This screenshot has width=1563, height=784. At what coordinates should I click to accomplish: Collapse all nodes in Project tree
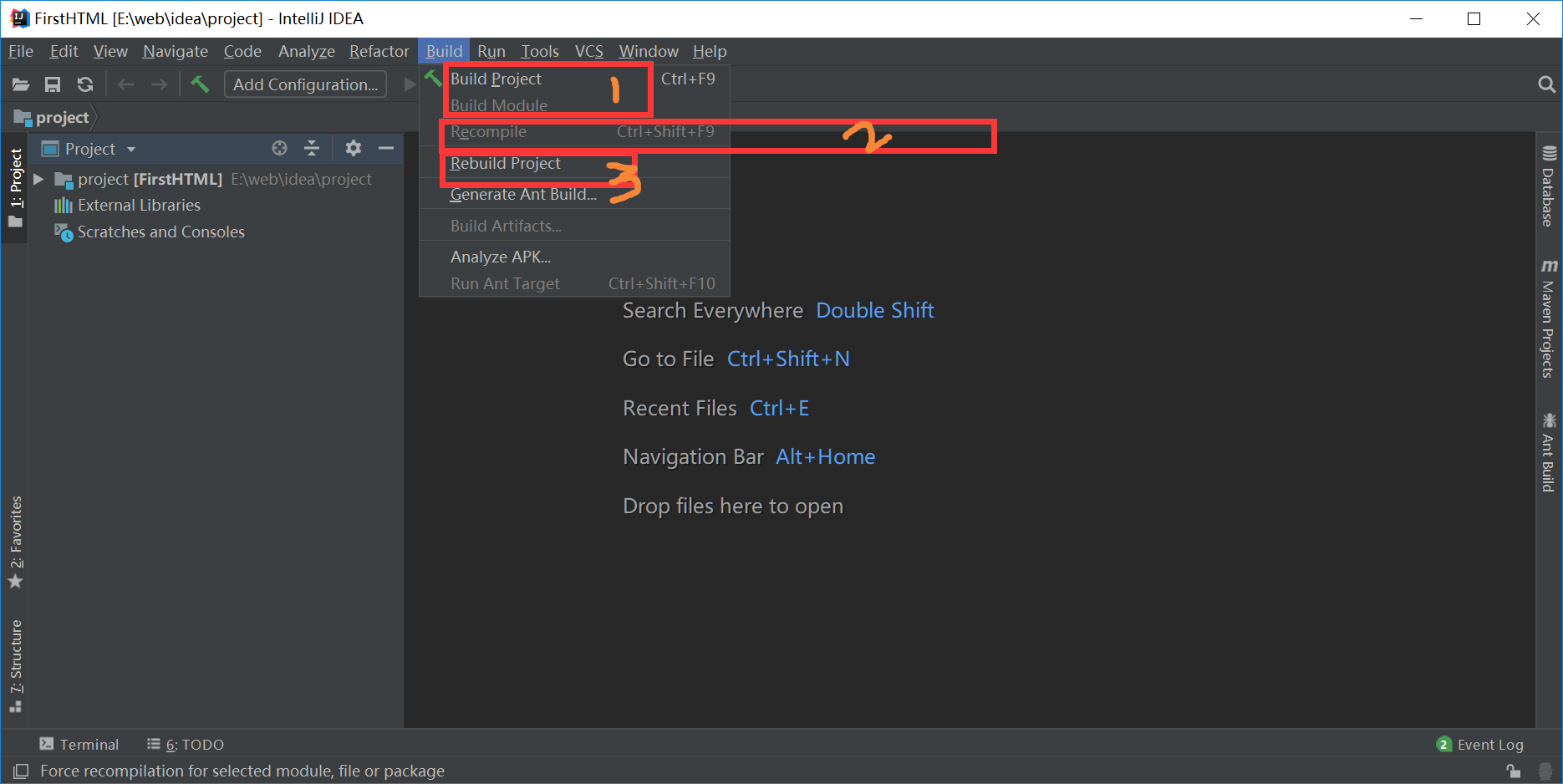[x=311, y=148]
